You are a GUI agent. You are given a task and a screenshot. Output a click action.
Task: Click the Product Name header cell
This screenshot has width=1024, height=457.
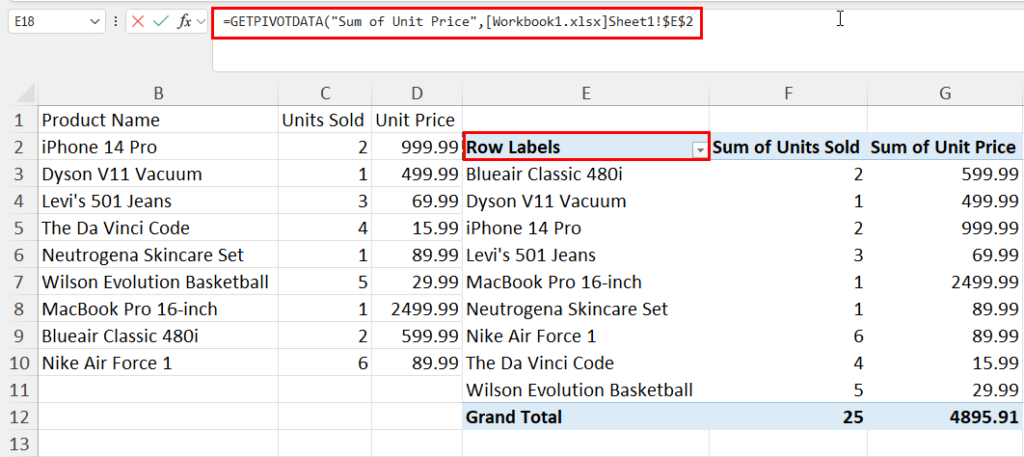click(x=158, y=120)
